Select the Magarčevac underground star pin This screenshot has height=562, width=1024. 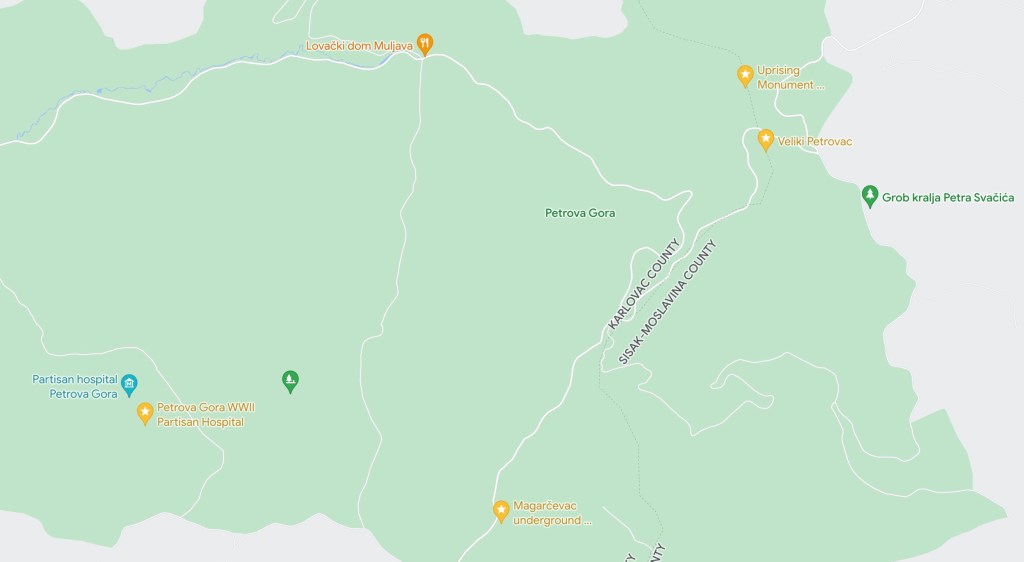[501, 511]
